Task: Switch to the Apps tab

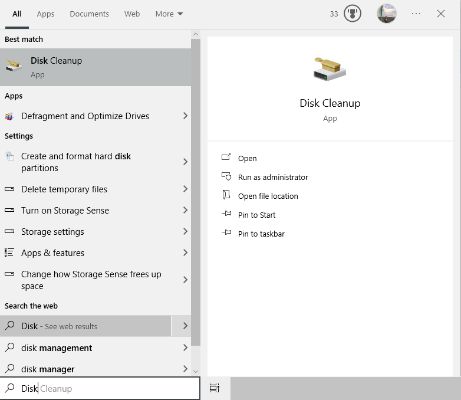Action: pyautogui.click(x=45, y=14)
